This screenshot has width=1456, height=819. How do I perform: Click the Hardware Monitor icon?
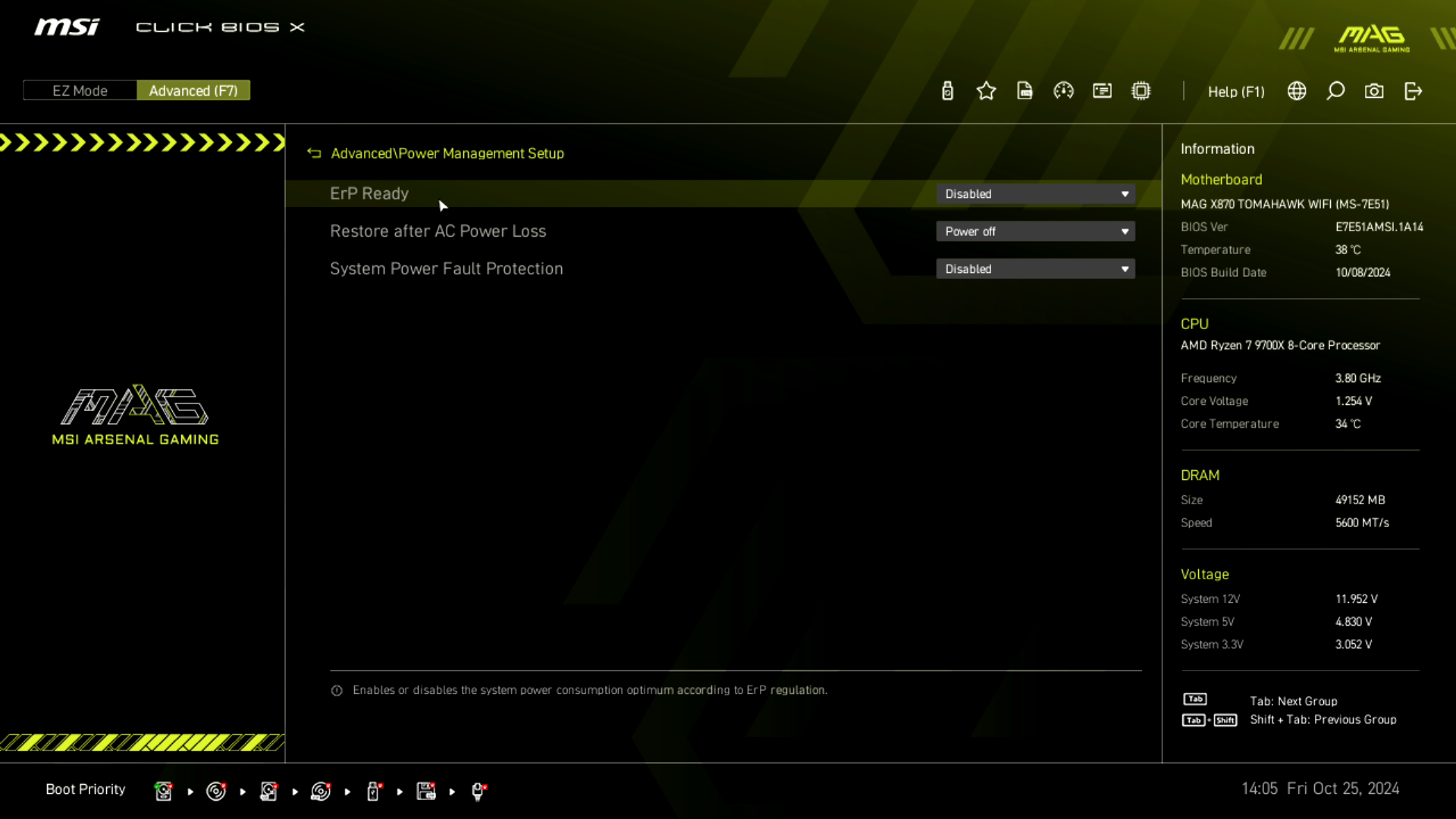tap(1064, 91)
